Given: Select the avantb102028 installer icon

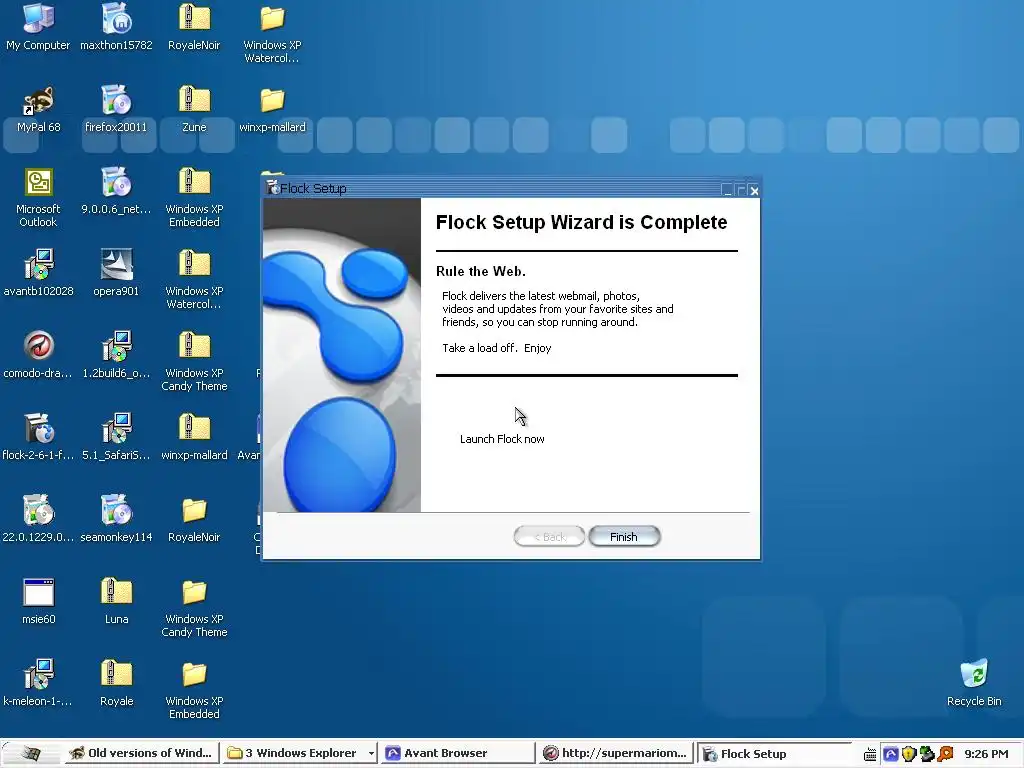Looking at the screenshot, I should (38, 273).
